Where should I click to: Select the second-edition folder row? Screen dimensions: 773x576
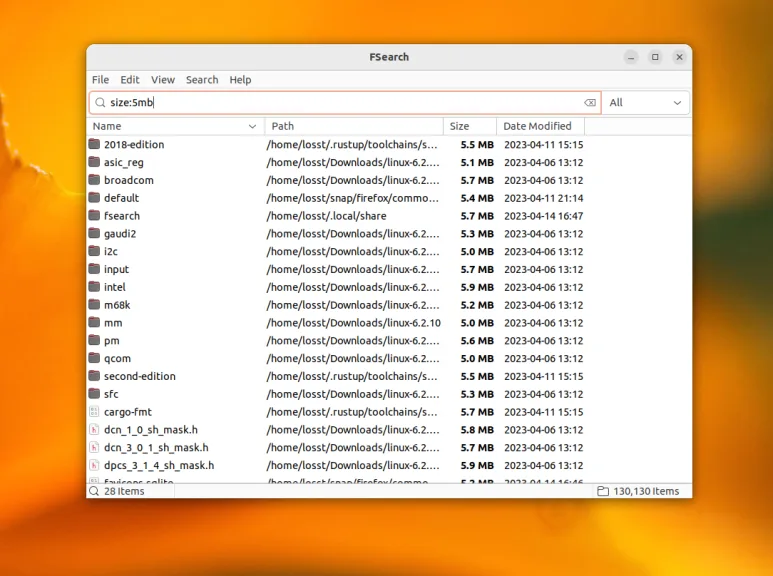389,376
